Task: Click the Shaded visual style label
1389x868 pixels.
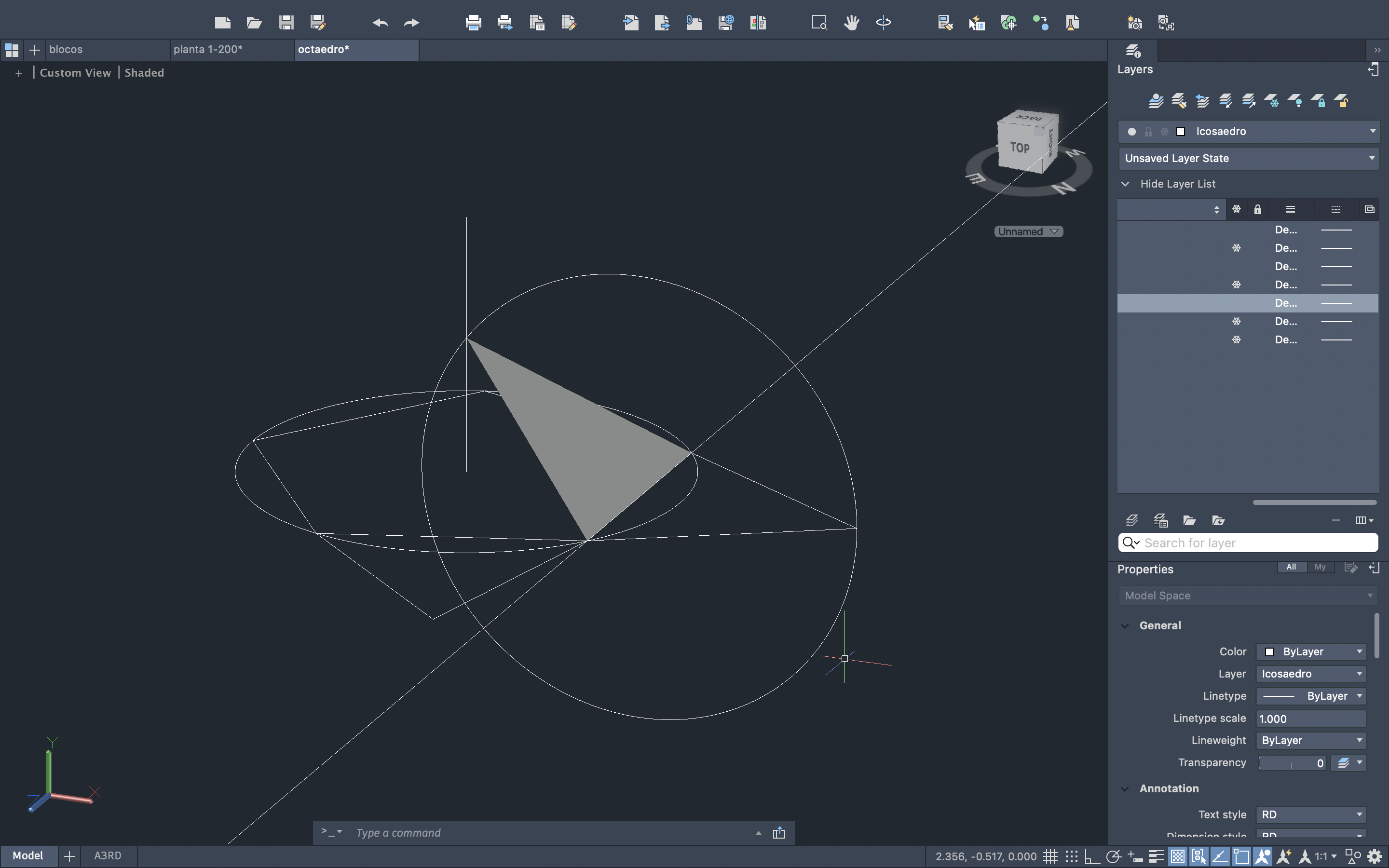Action: click(x=144, y=73)
